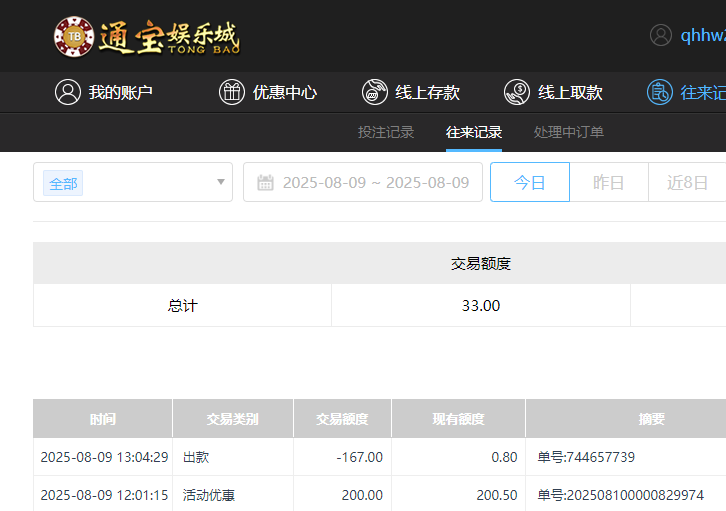Viewport: 726px width, 511px height.
Task: Click the user profile avatar icon
Action: tap(661, 35)
